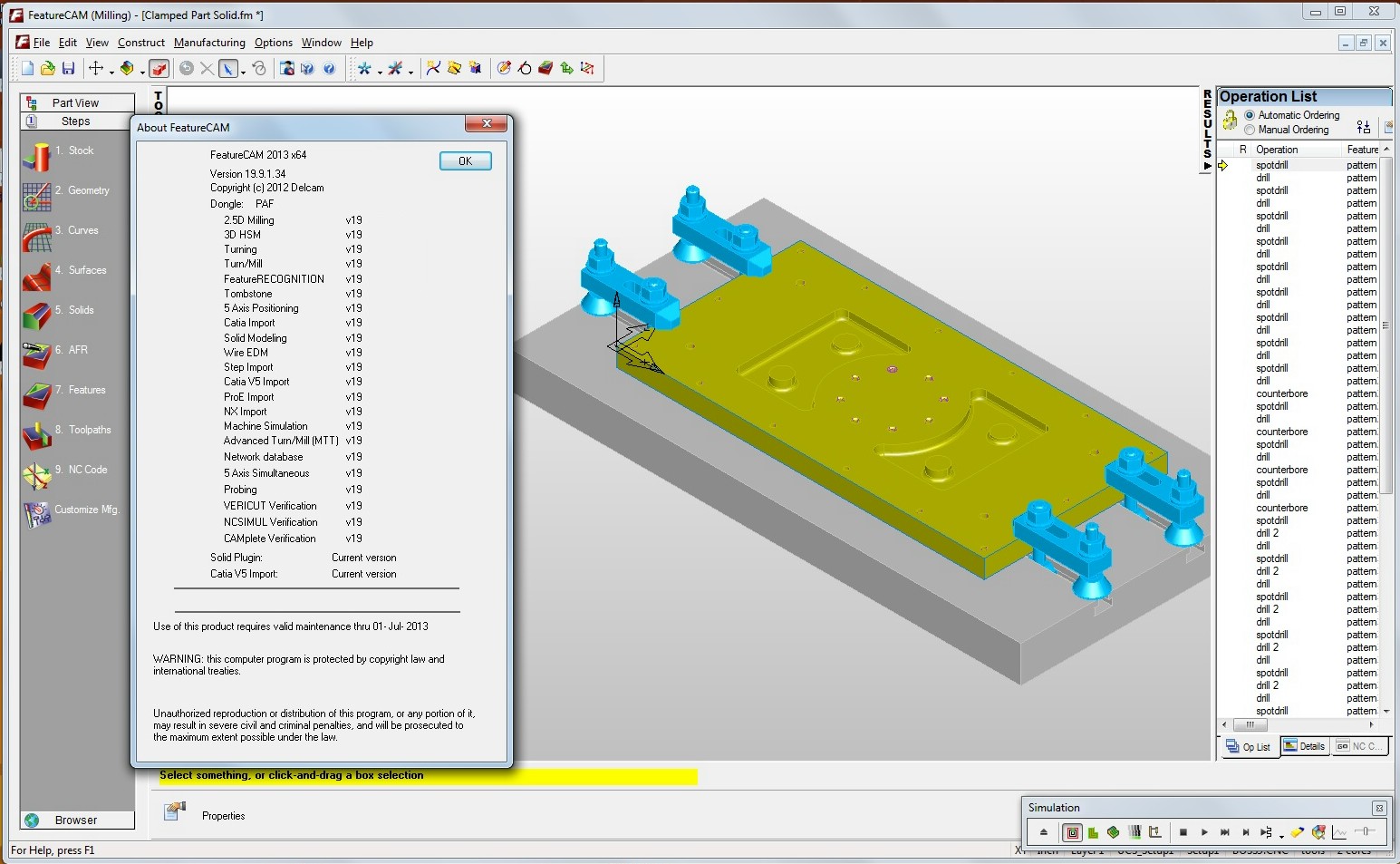Click the spiral redo icon in toolbar
Viewport: 1400px width, 864px height.
259,68
